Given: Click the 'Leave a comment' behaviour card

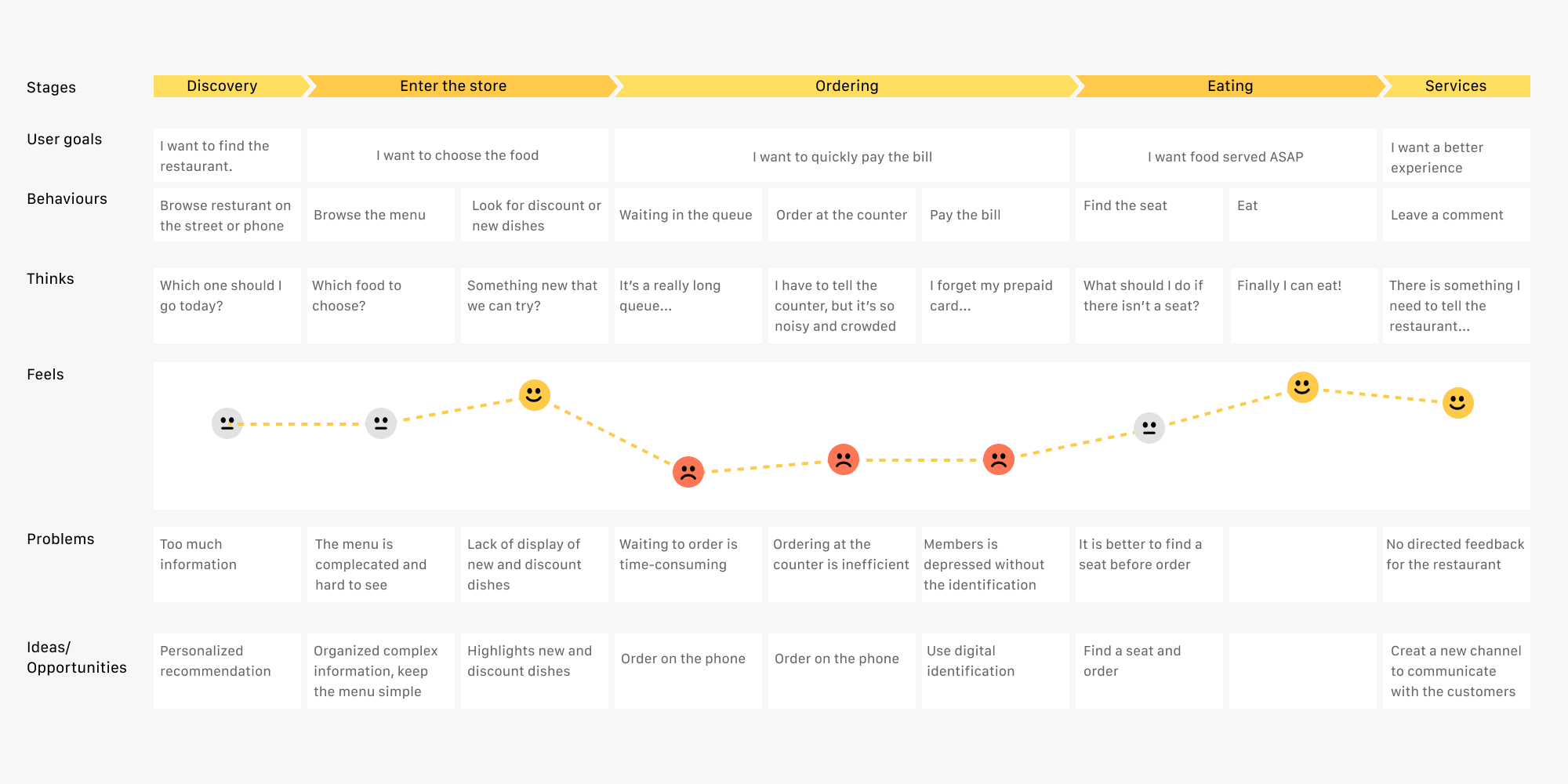Looking at the screenshot, I should (1456, 215).
